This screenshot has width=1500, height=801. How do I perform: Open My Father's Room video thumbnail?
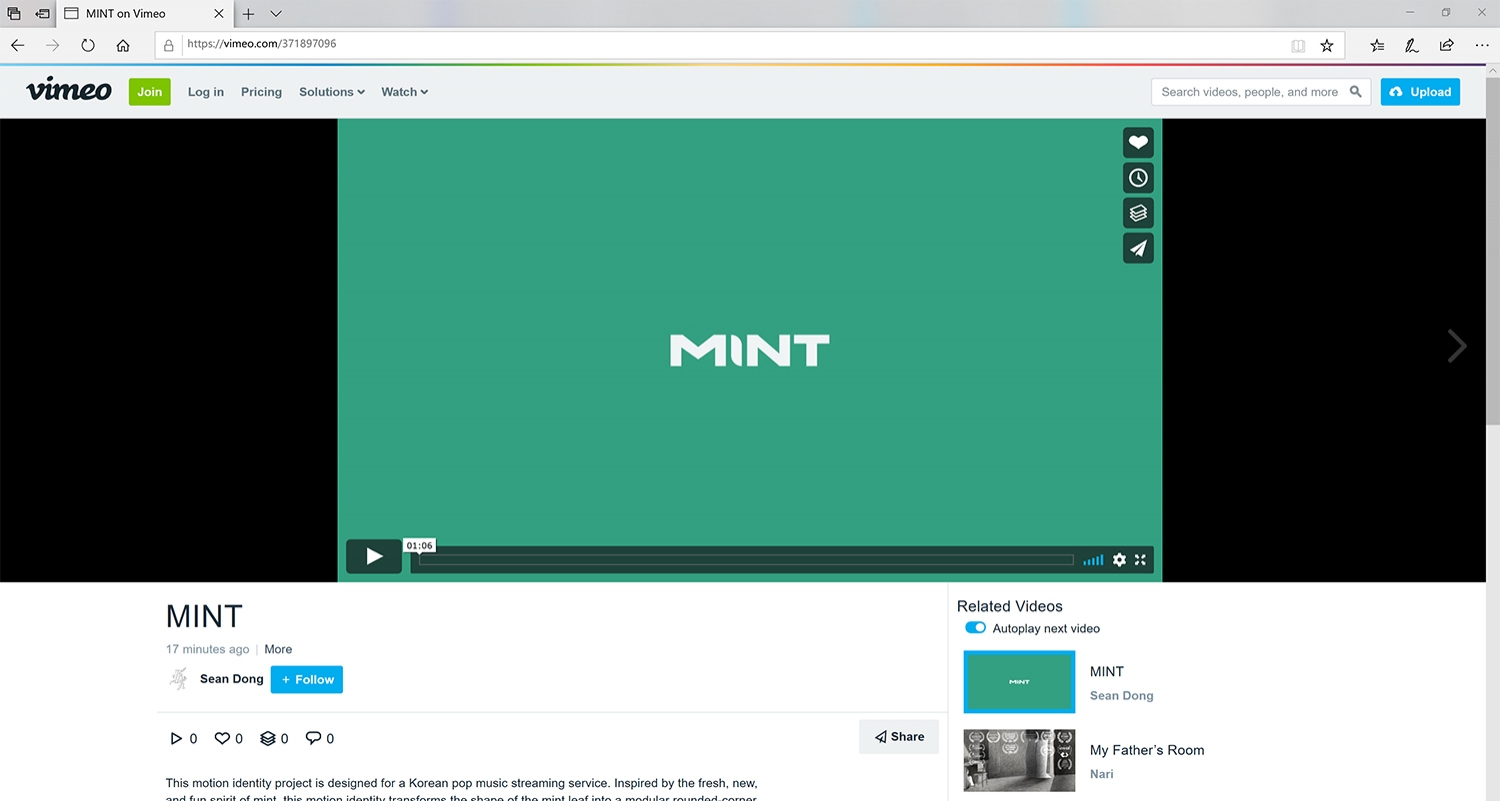pos(1019,760)
